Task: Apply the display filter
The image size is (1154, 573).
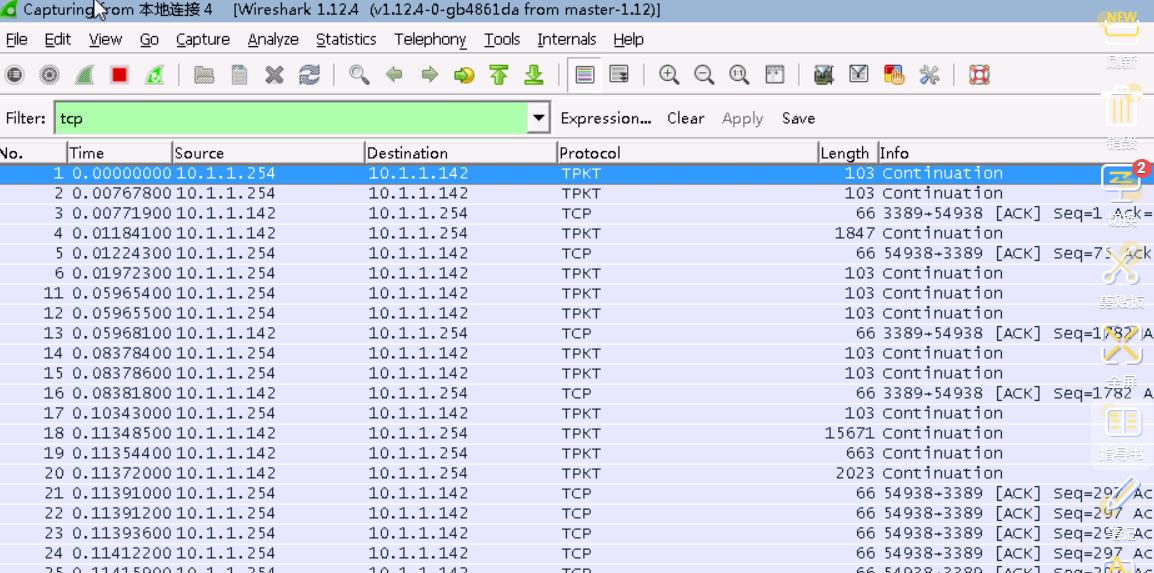Action: [x=743, y=118]
